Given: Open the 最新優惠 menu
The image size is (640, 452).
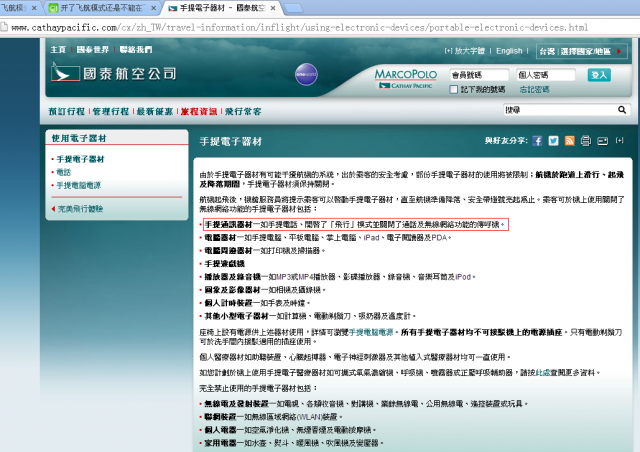Looking at the screenshot, I should tap(155, 111).
